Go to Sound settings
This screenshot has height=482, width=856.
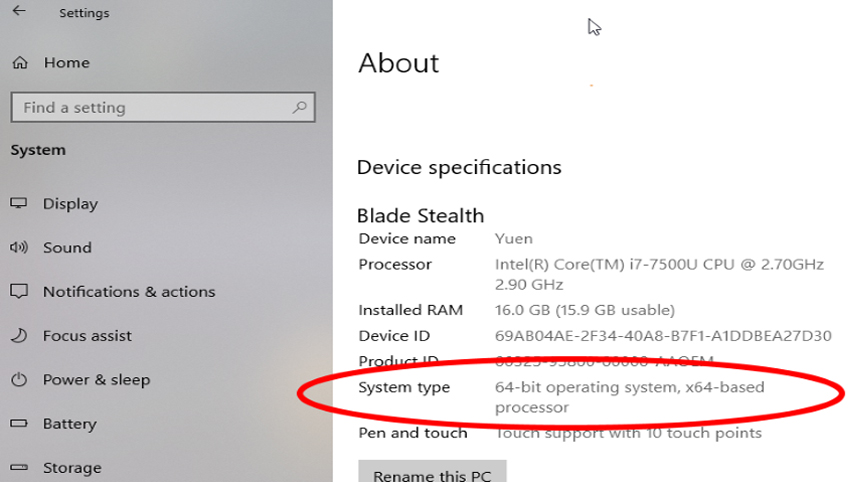point(67,248)
